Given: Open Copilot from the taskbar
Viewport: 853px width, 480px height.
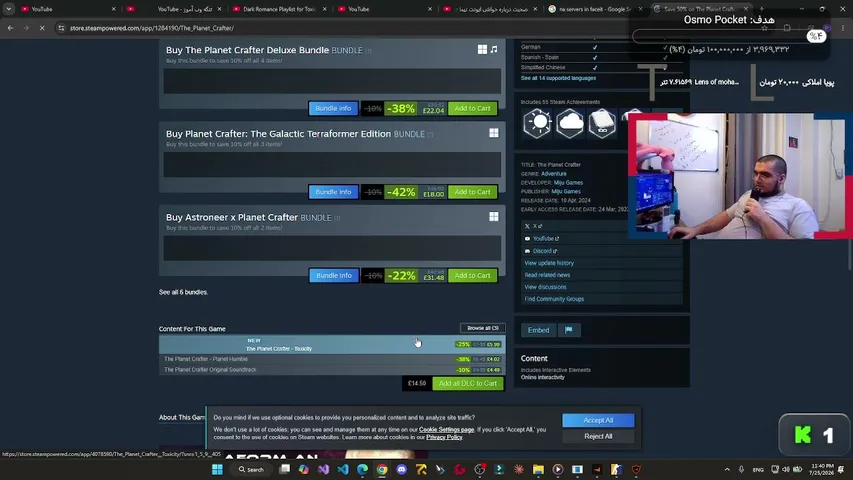Looking at the screenshot, I should [304, 469].
